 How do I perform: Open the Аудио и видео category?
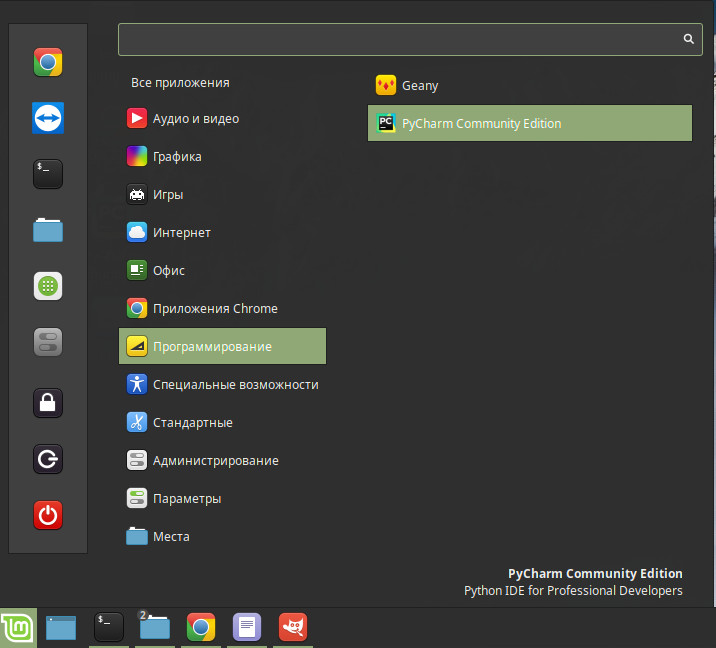(222, 119)
